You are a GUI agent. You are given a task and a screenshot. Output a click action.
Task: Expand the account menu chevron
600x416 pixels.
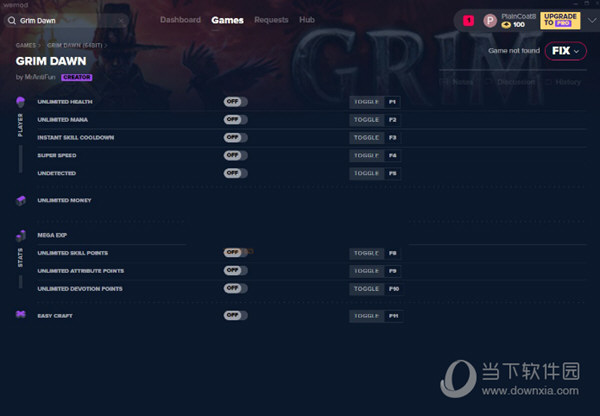click(x=592, y=21)
